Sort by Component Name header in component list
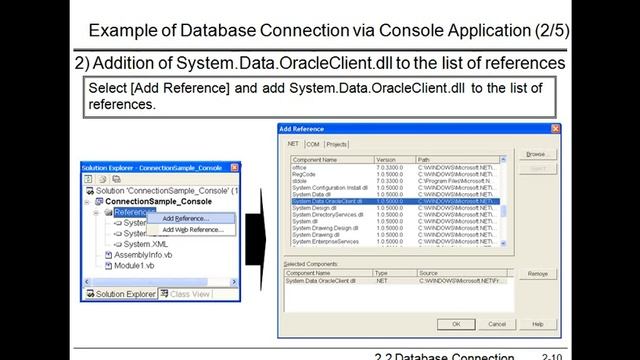The width and height of the screenshot is (640, 360). pos(332,160)
